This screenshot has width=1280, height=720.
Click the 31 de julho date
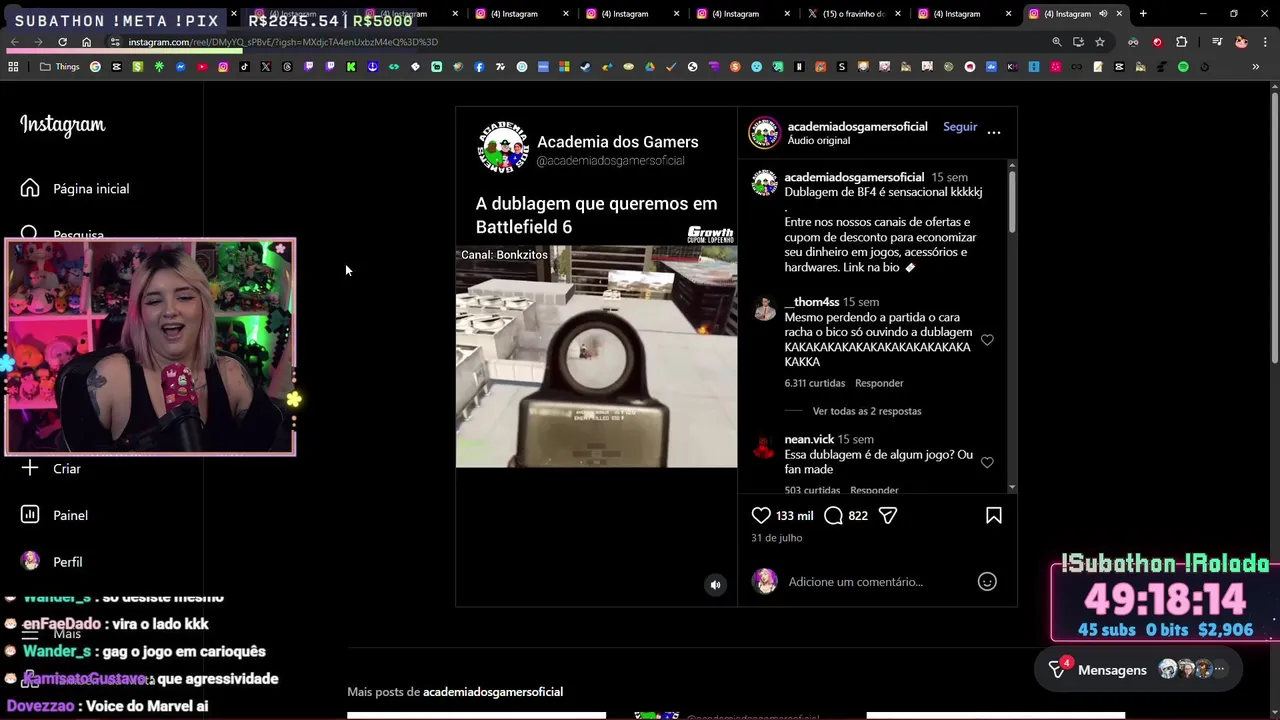click(x=777, y=538)
